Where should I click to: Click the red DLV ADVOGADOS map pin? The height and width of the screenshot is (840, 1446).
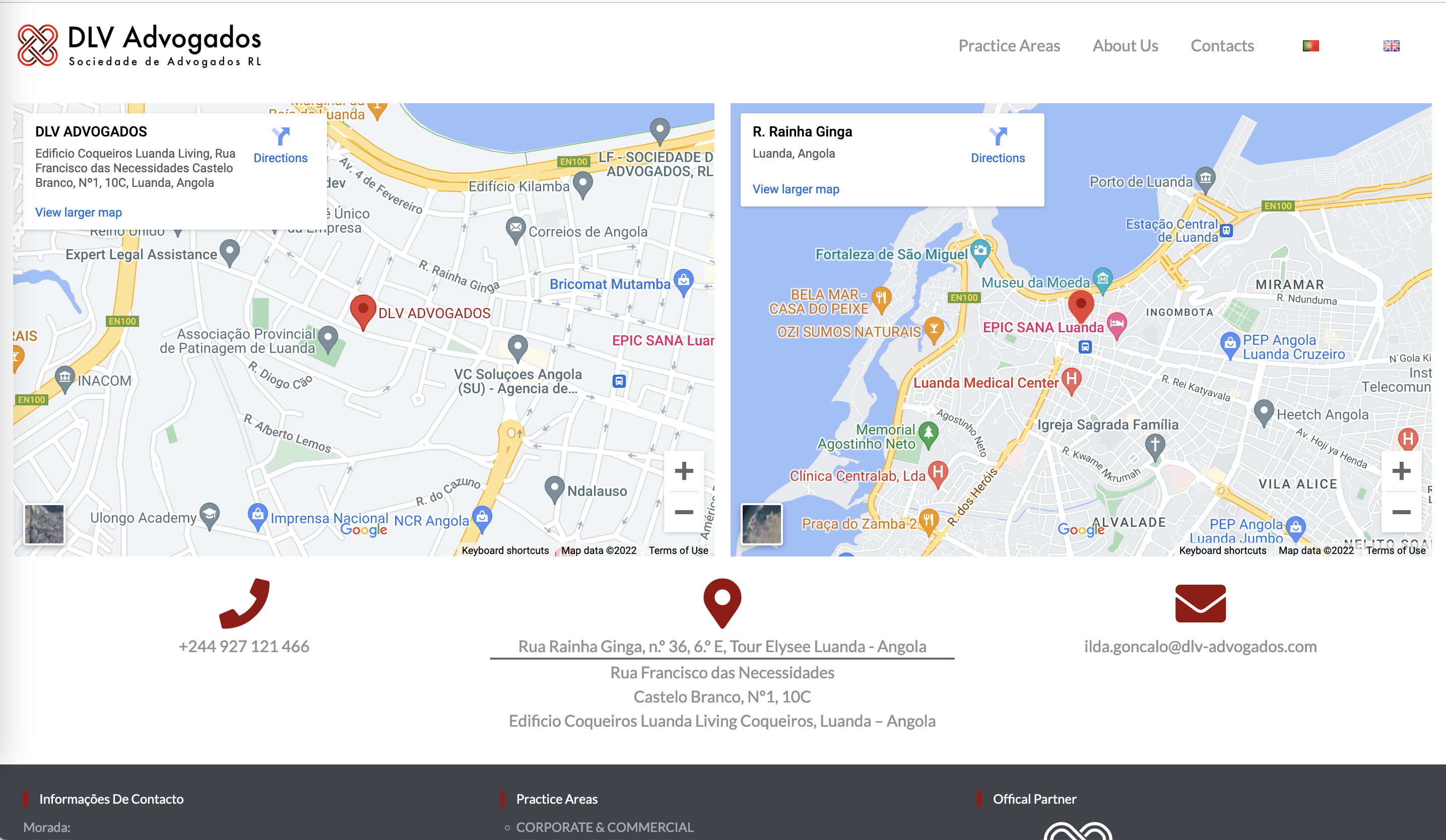[363, 313]
